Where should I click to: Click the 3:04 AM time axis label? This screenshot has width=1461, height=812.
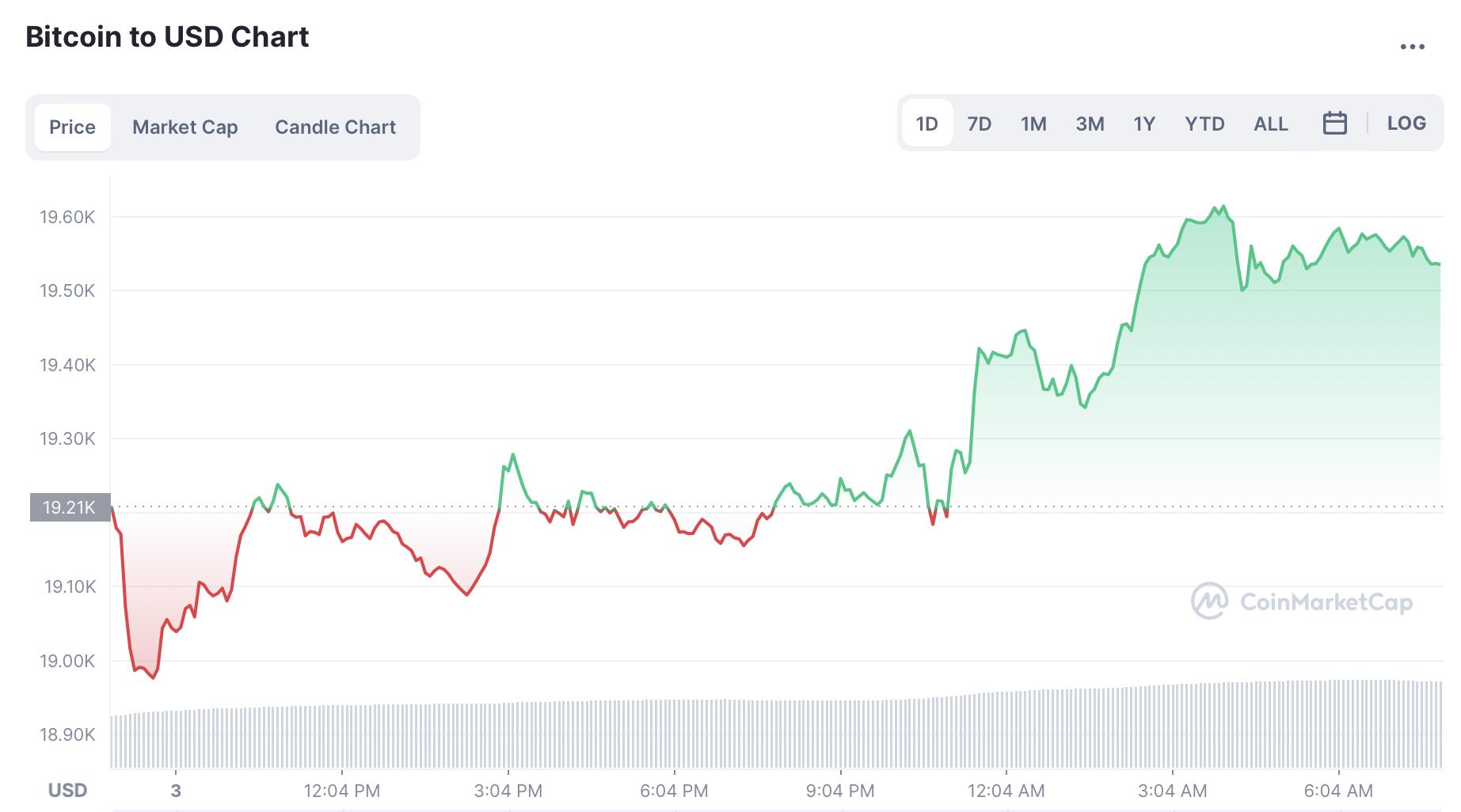point(1172,791)
